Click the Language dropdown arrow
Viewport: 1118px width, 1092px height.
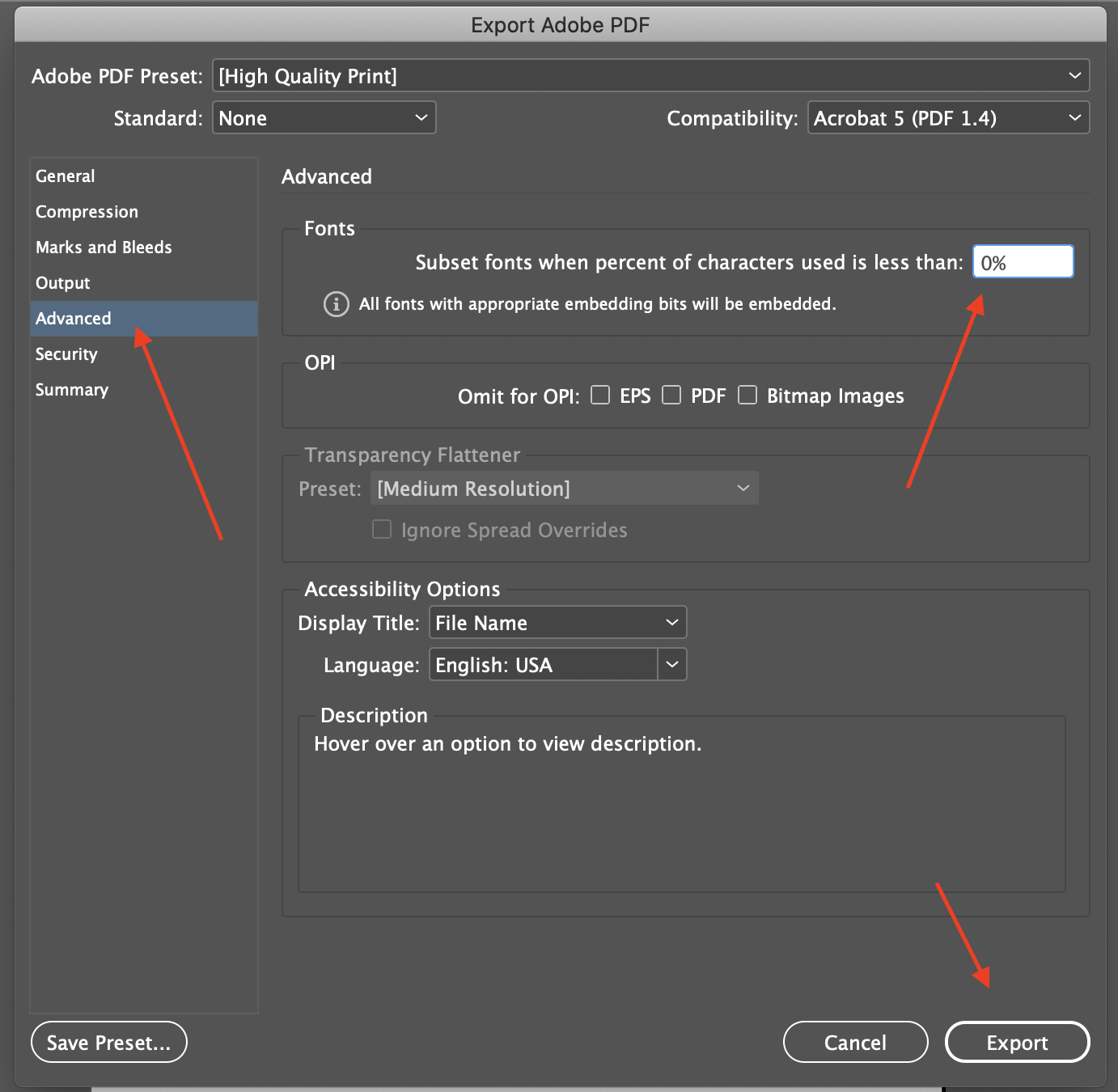[x=672, y=664]
